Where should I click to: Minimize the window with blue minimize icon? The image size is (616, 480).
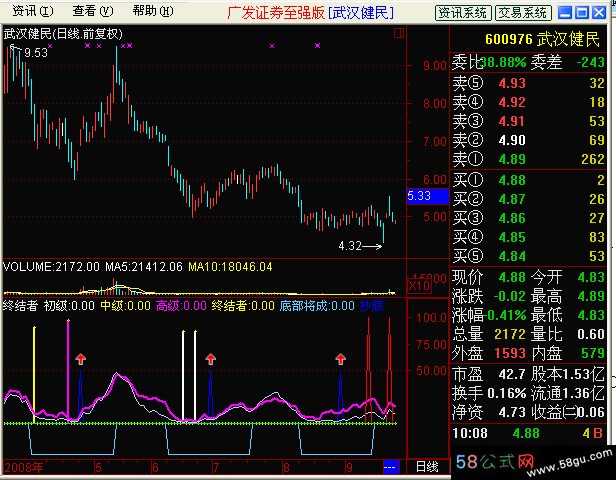tap(565, 13)
